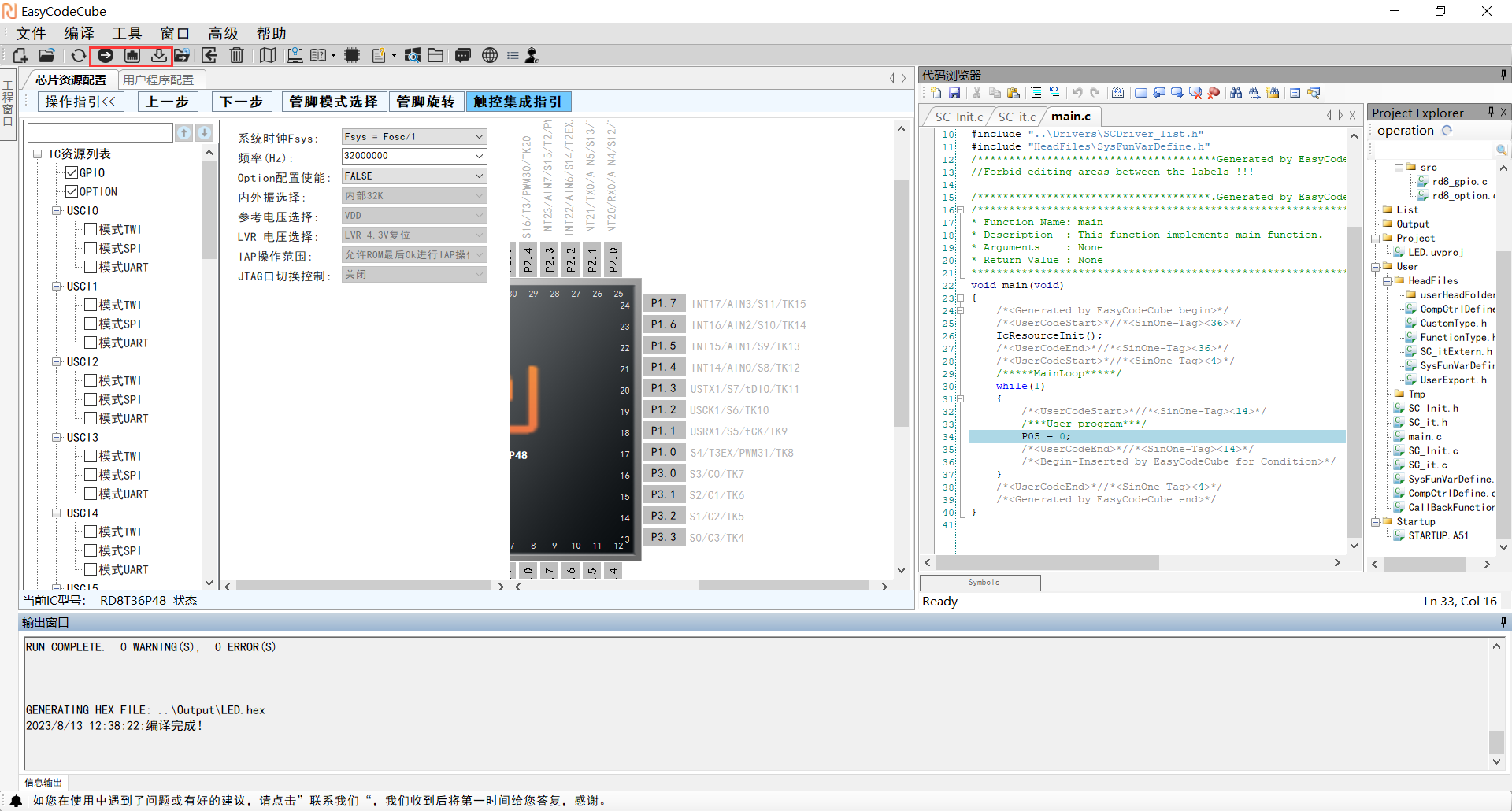Click the magnifier search-windows icon
This screenshot has width=1512, height=811.
point(412,55)
